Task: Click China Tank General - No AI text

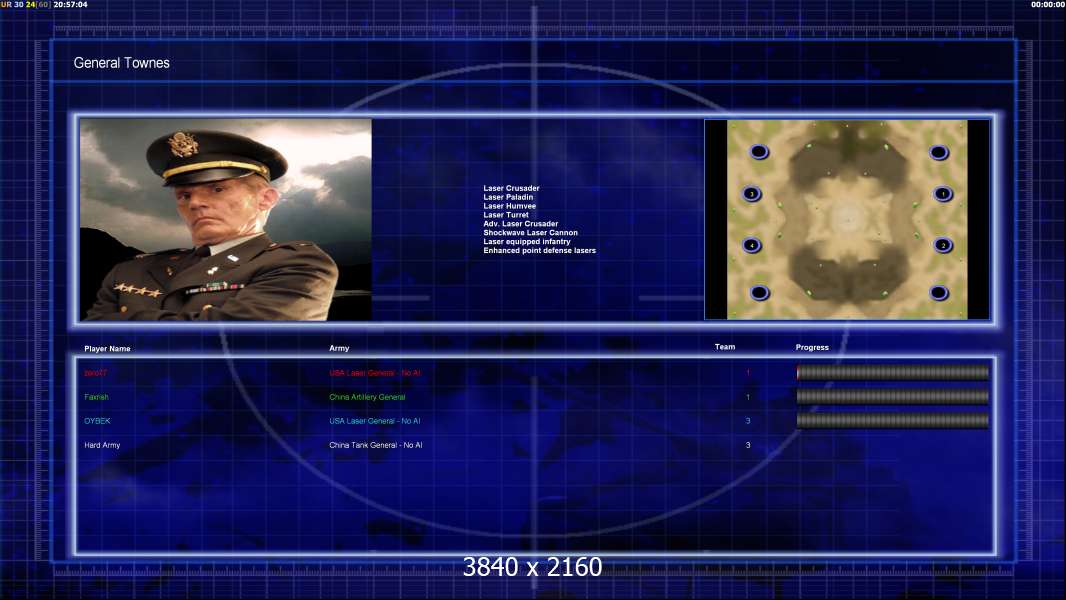Action: 376,445
